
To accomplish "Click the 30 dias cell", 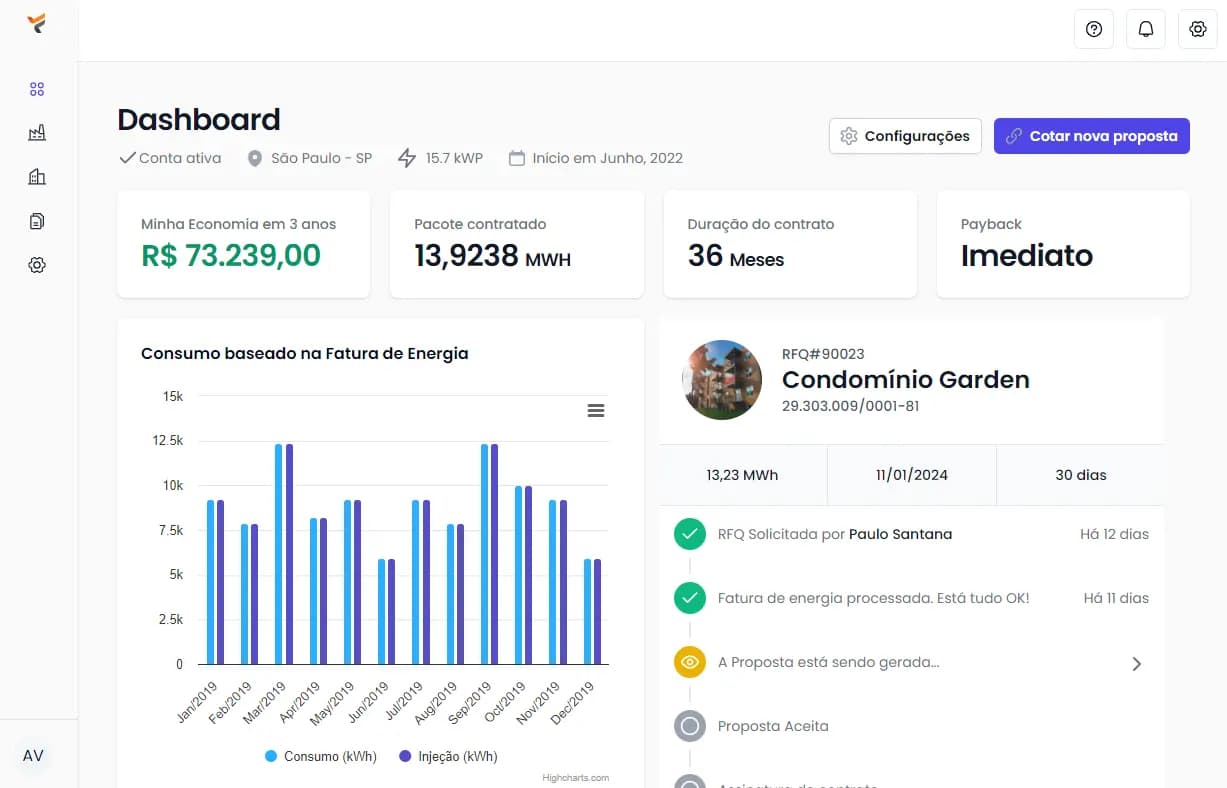I will point(1080,475).
